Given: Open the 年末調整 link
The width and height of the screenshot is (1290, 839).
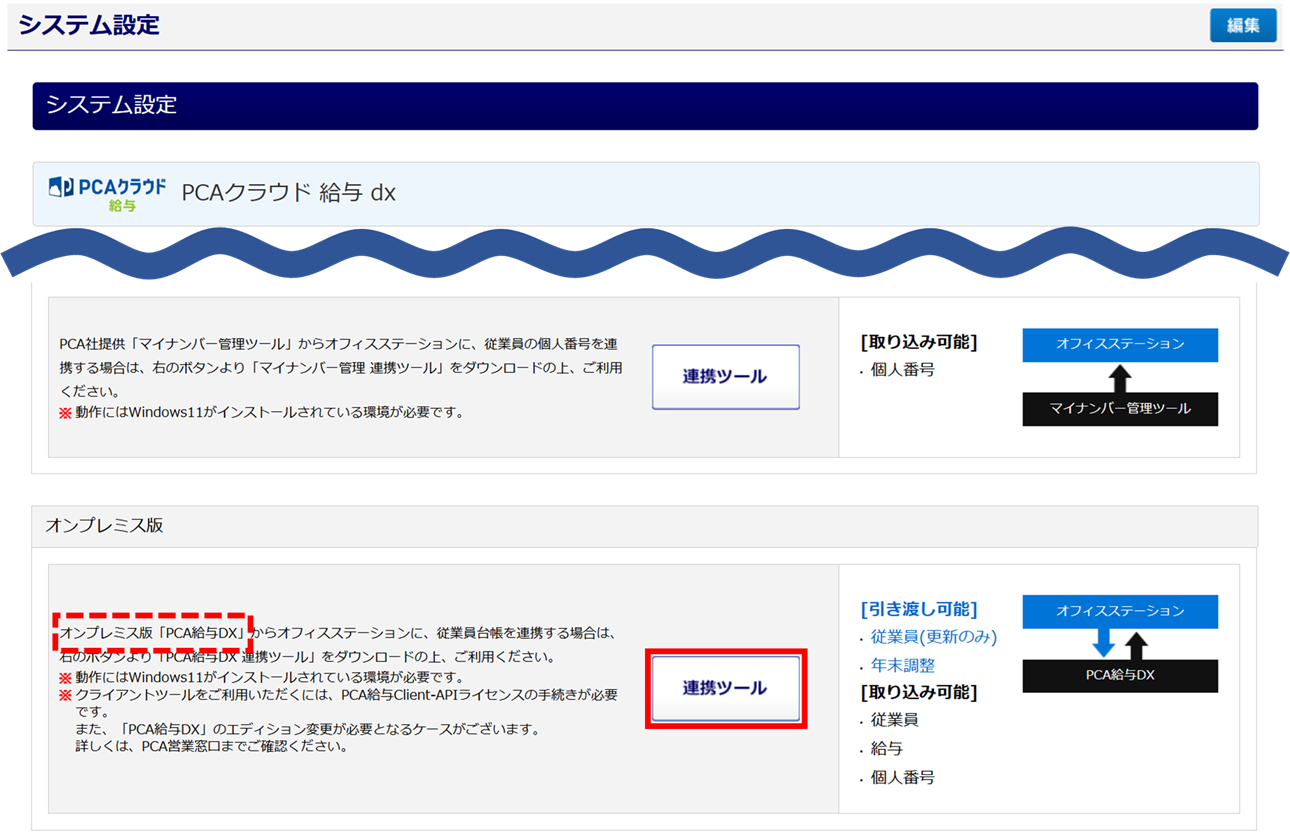Looking at the screenshot, I should (x=902, y=665).
